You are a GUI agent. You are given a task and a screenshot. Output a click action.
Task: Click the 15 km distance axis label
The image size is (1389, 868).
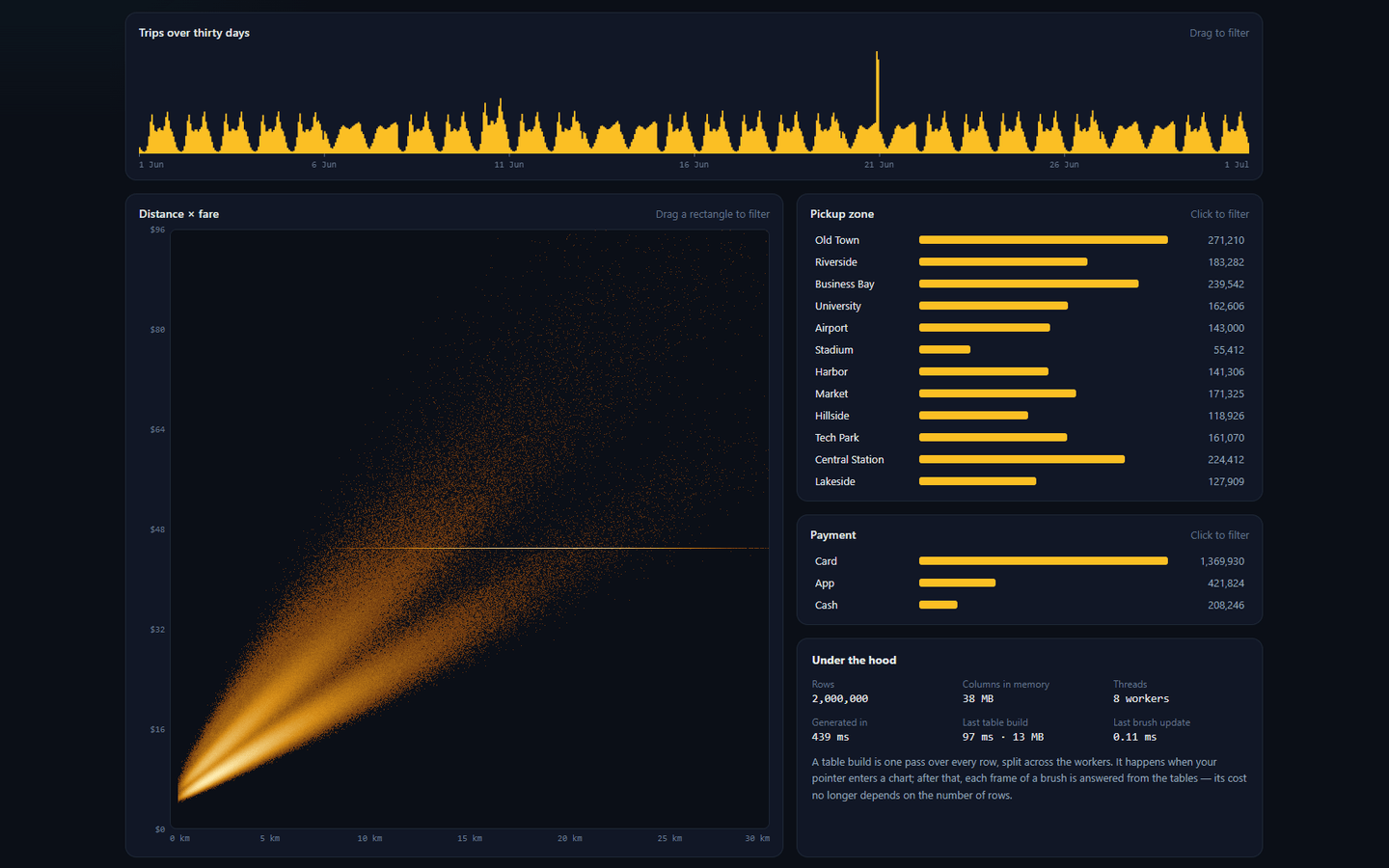point(470,838)
